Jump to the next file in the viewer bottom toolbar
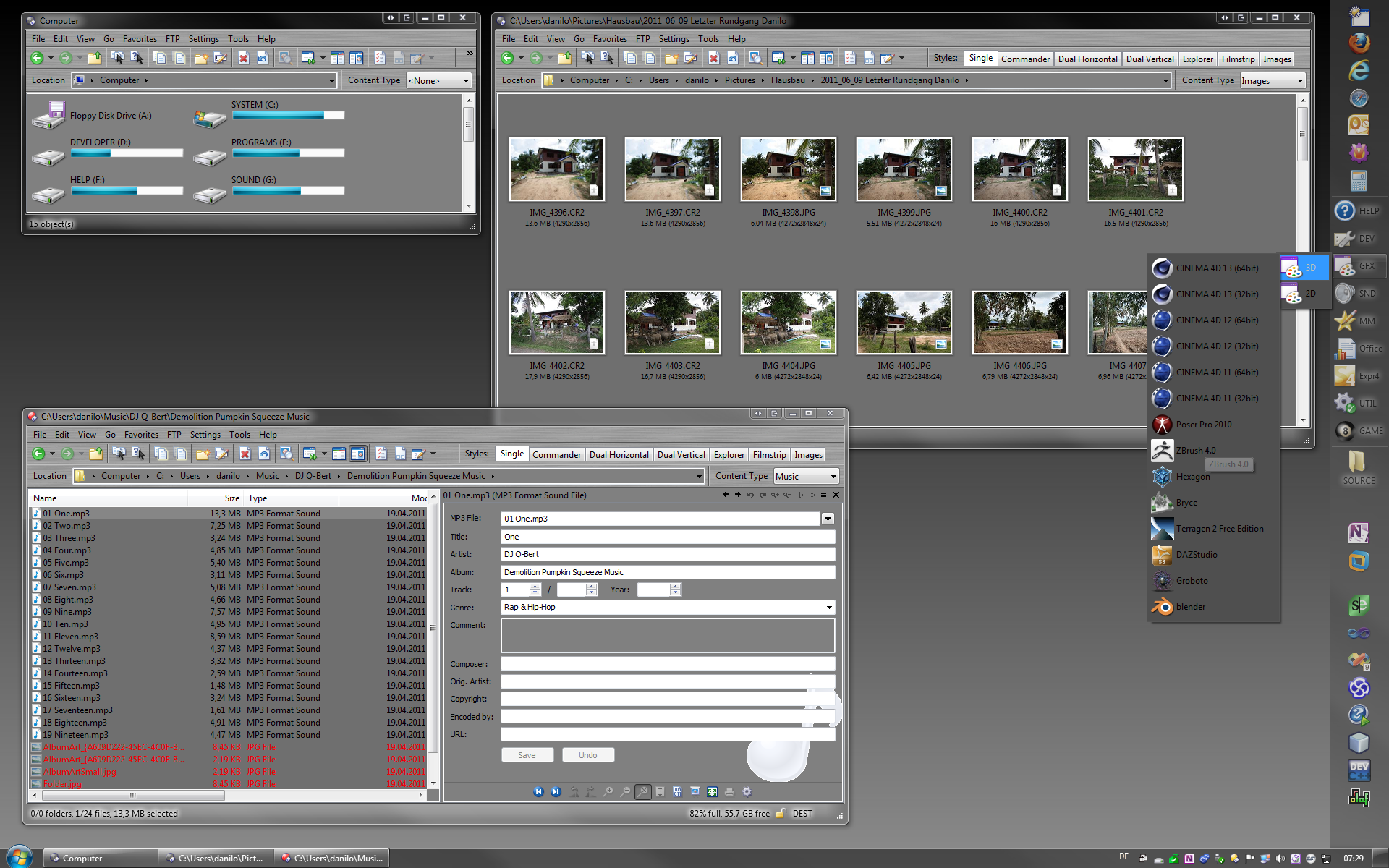The image size is (1389, 868). 556,792
